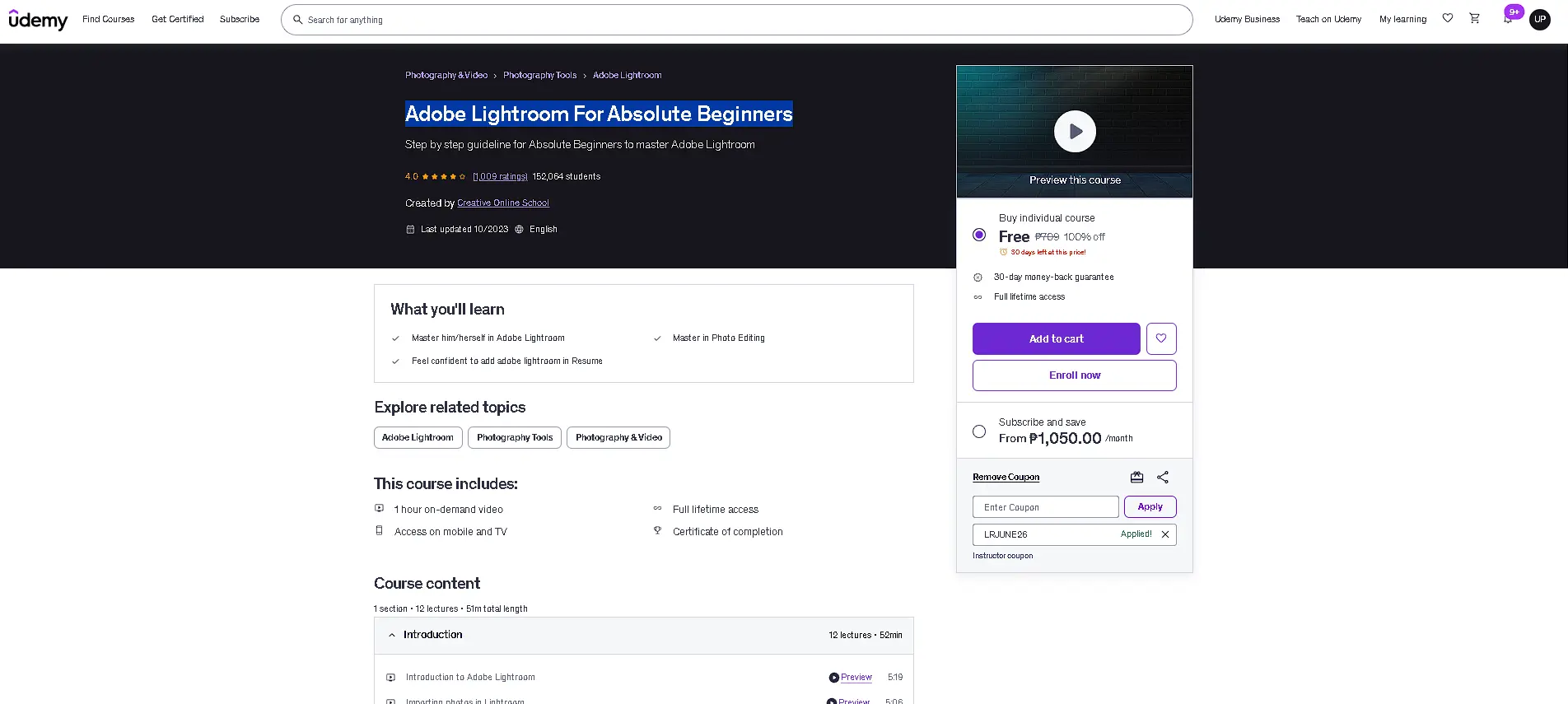1568x704 pixels.
Task: Select Adobe Lightroom related topic chip
Action: tap(418, 437)
